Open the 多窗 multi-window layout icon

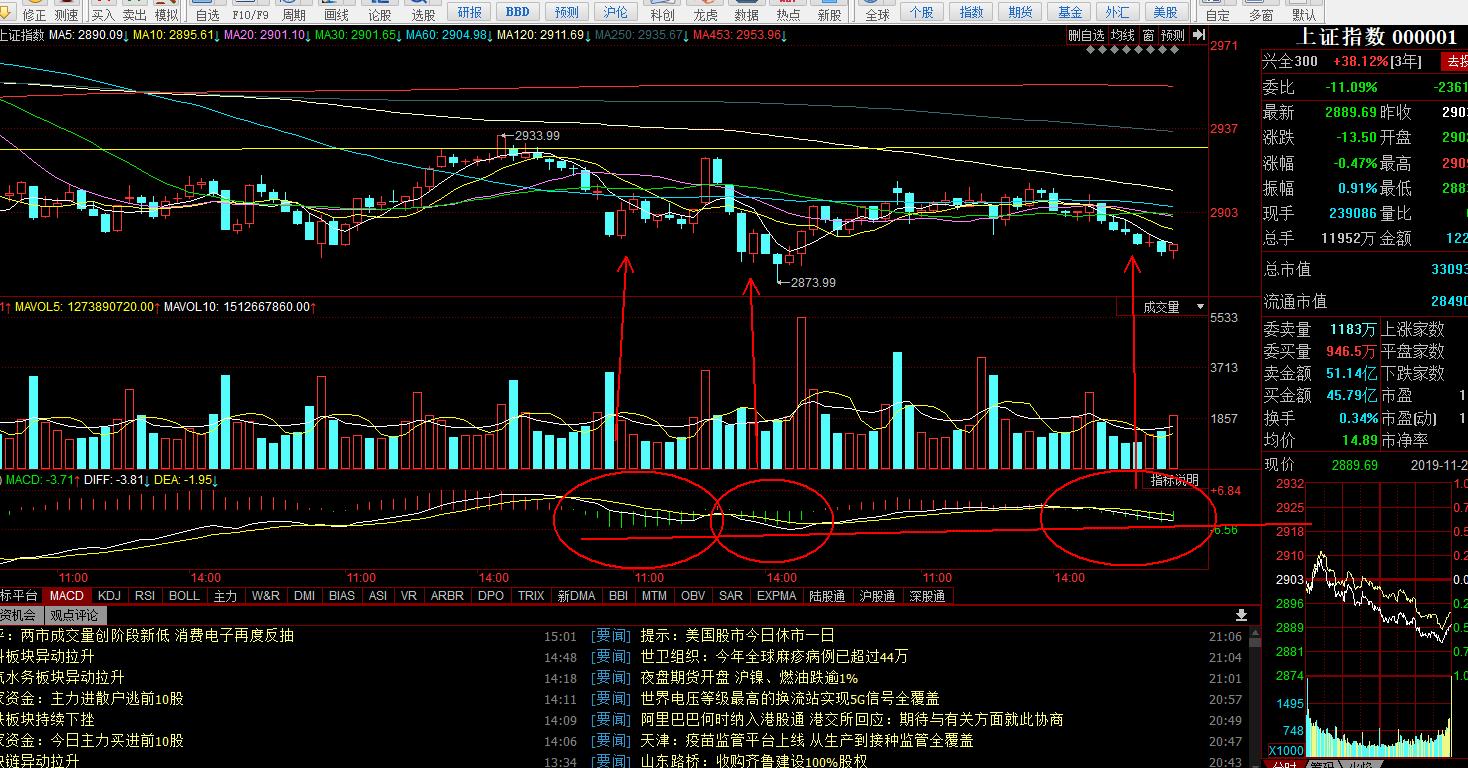coord(1261,12)
